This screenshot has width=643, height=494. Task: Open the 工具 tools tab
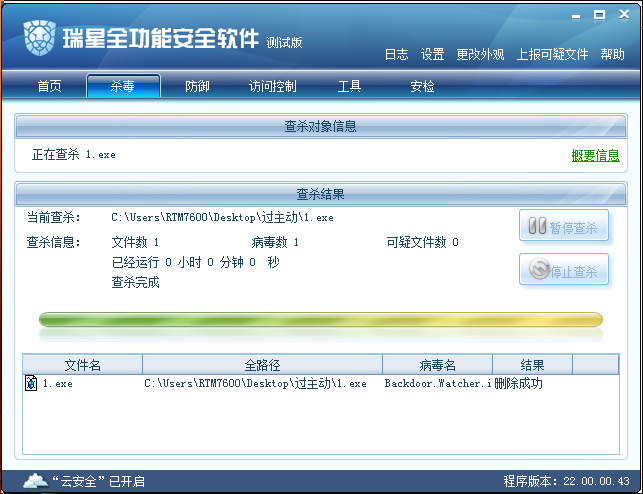point(349,86)
